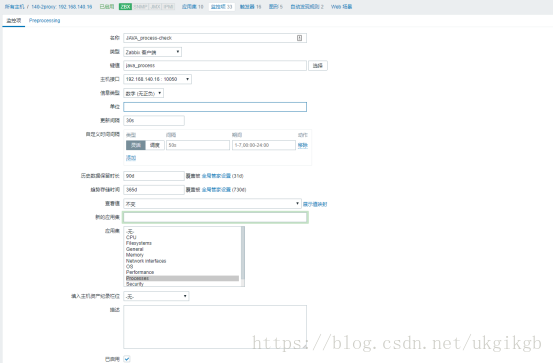Image resolution: width=553 pixels, height=363 pixels.
Task: Open the show value dropdown set to 不变
Action: [x=212, y=204]
